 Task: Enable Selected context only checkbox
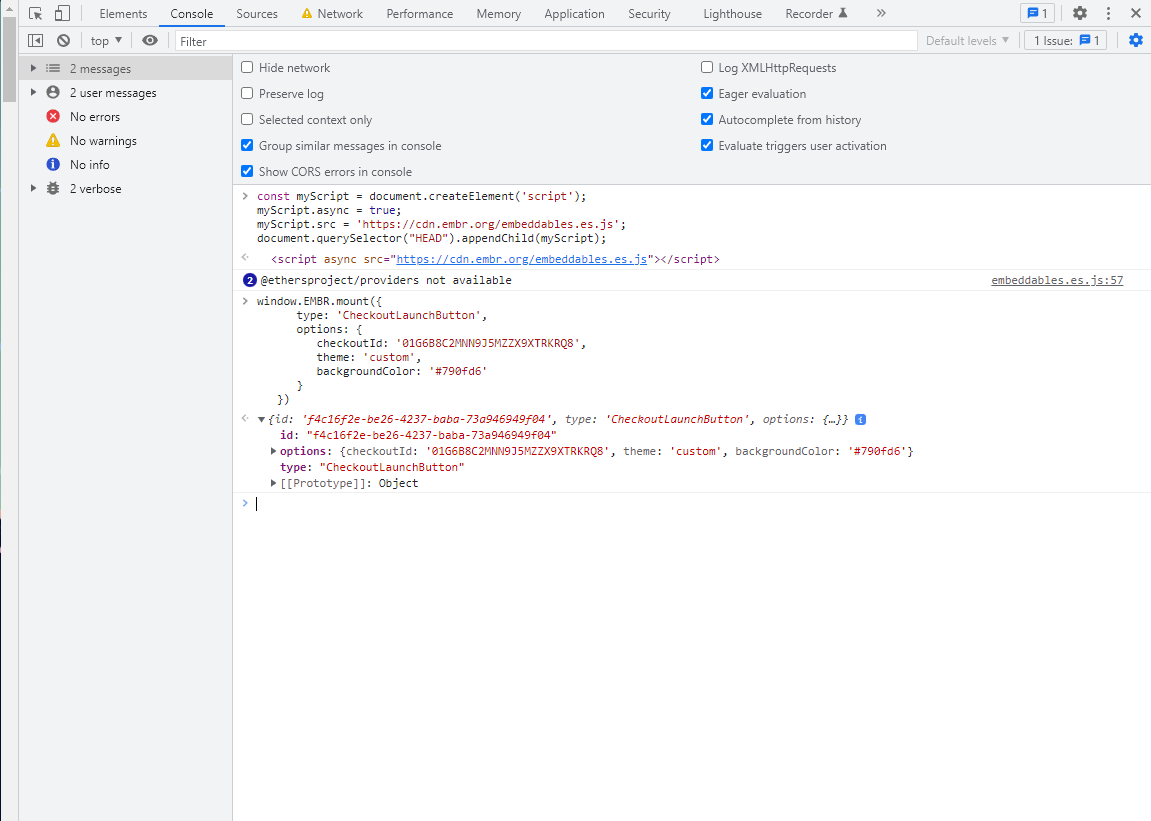click(247, 119)
